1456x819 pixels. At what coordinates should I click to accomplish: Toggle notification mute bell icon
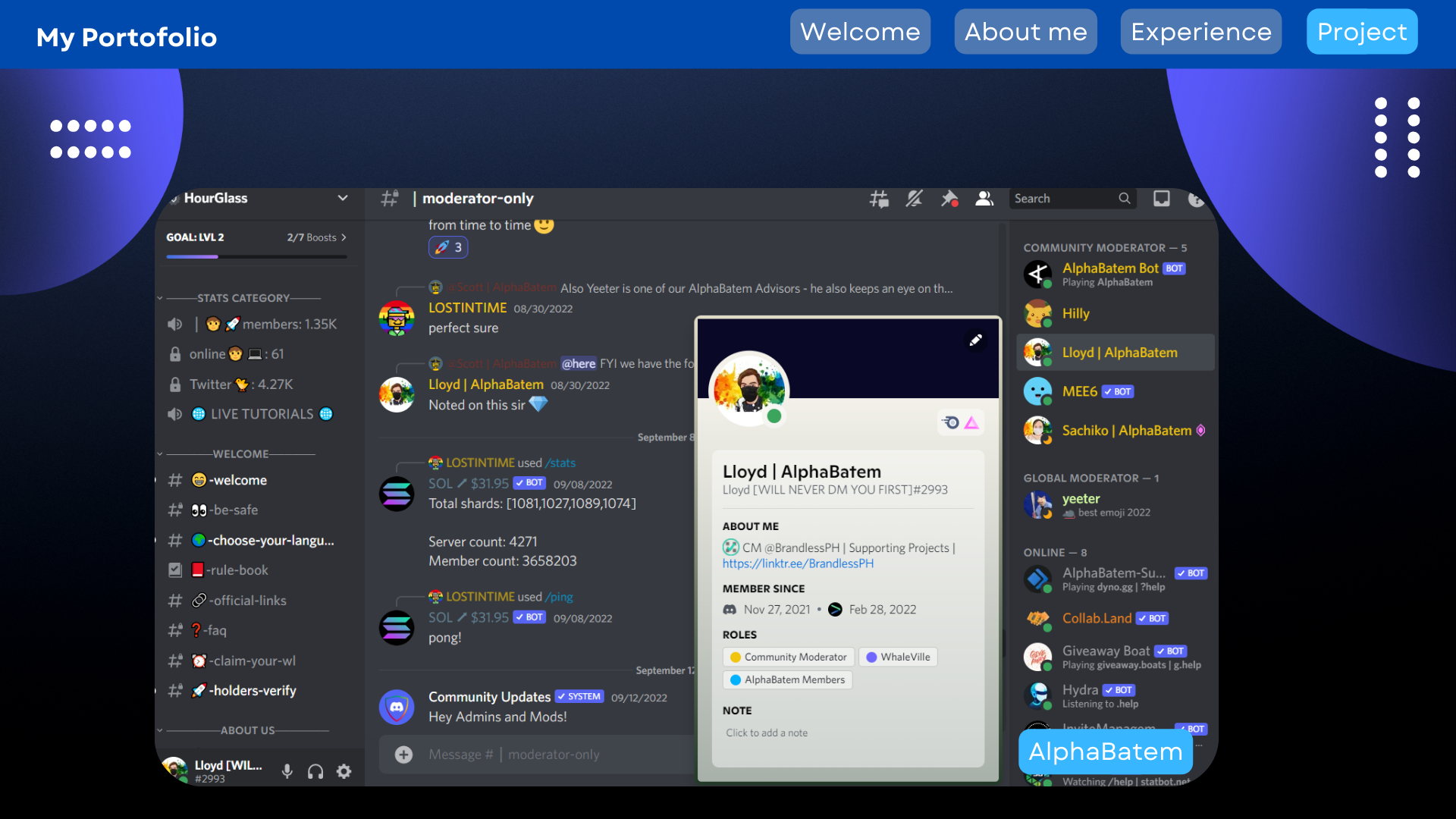pos(915,199)
